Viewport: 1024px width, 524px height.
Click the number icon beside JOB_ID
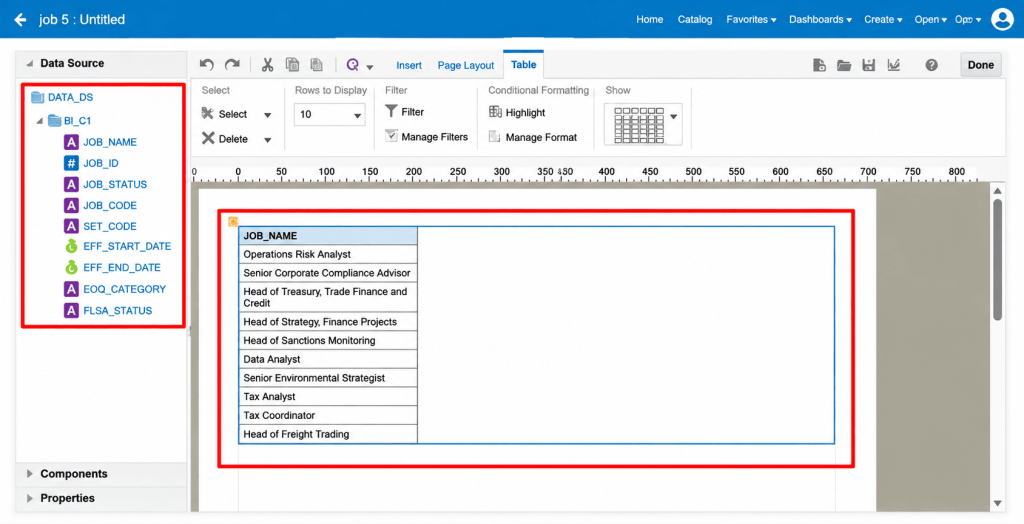click(71, 163)
